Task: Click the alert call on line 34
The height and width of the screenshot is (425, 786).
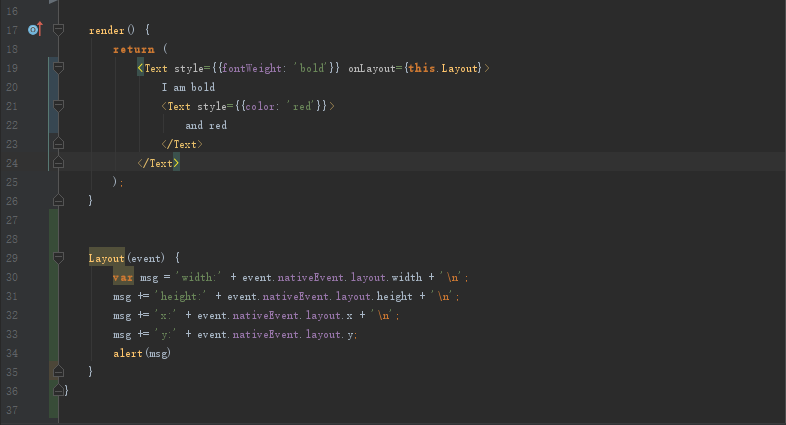Action: pyautogui.click(x=128, y=353)
